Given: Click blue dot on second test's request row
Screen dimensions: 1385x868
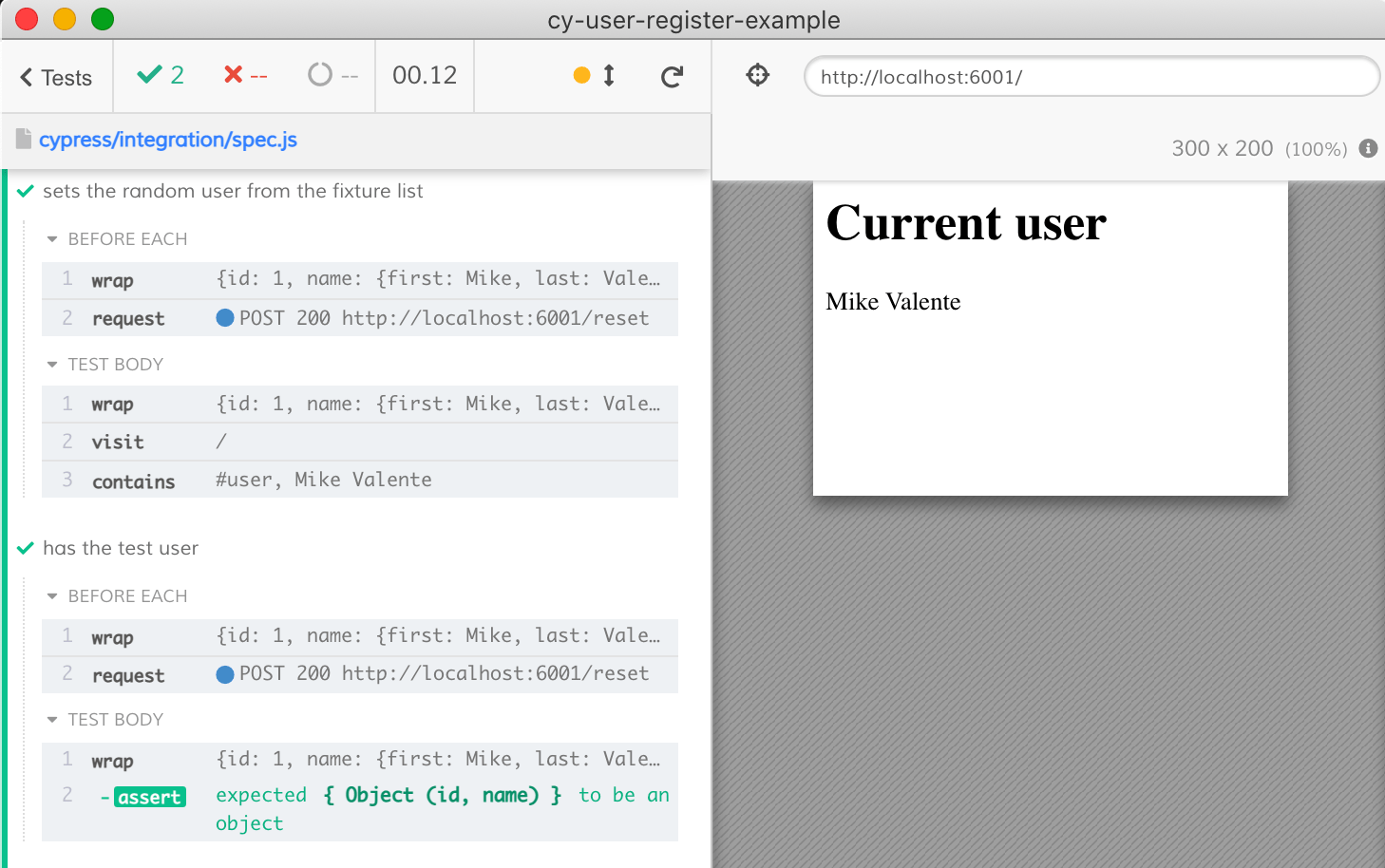Looking at the screenshot, I should click(x=225, y=675).
